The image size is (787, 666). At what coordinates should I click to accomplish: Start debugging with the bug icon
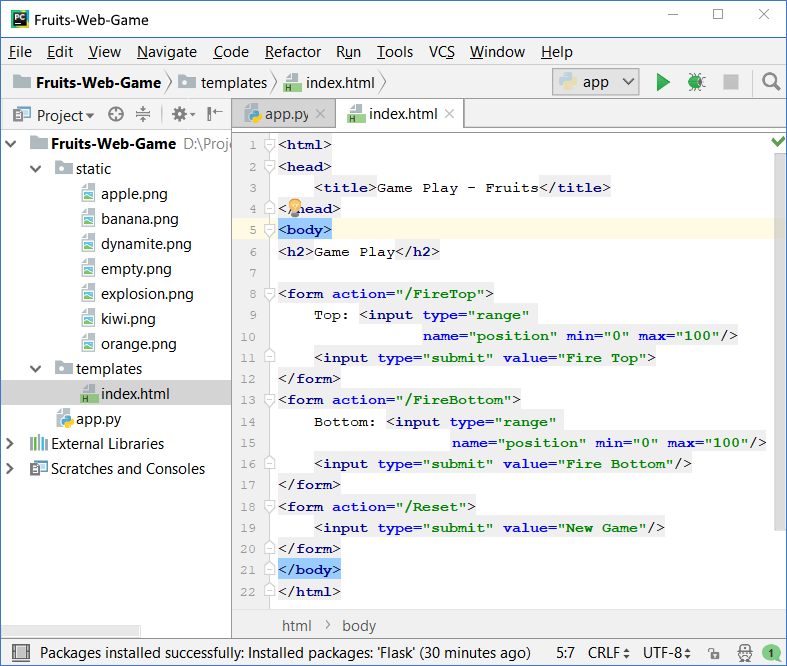(696, 82)
